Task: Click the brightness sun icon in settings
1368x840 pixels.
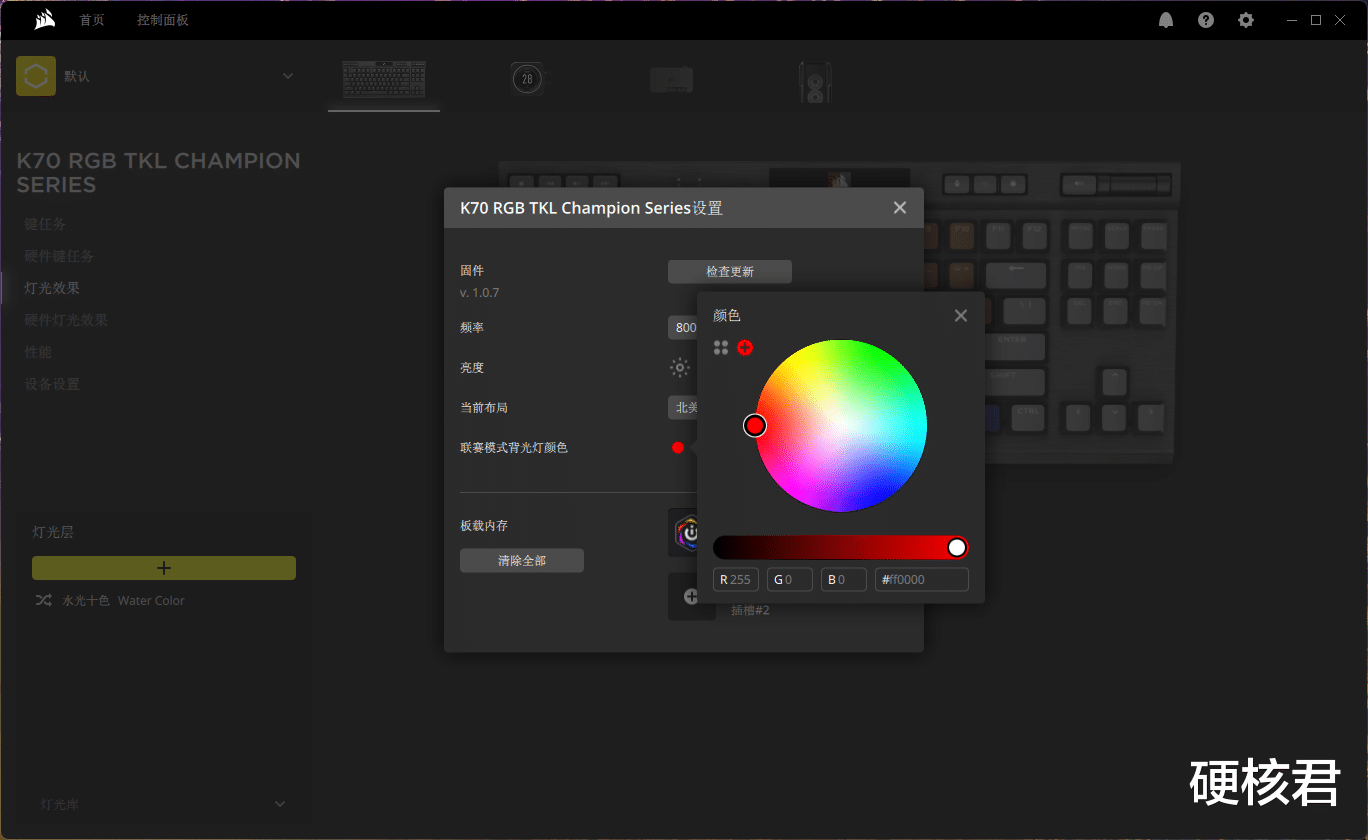Action: tap(680, 367)
